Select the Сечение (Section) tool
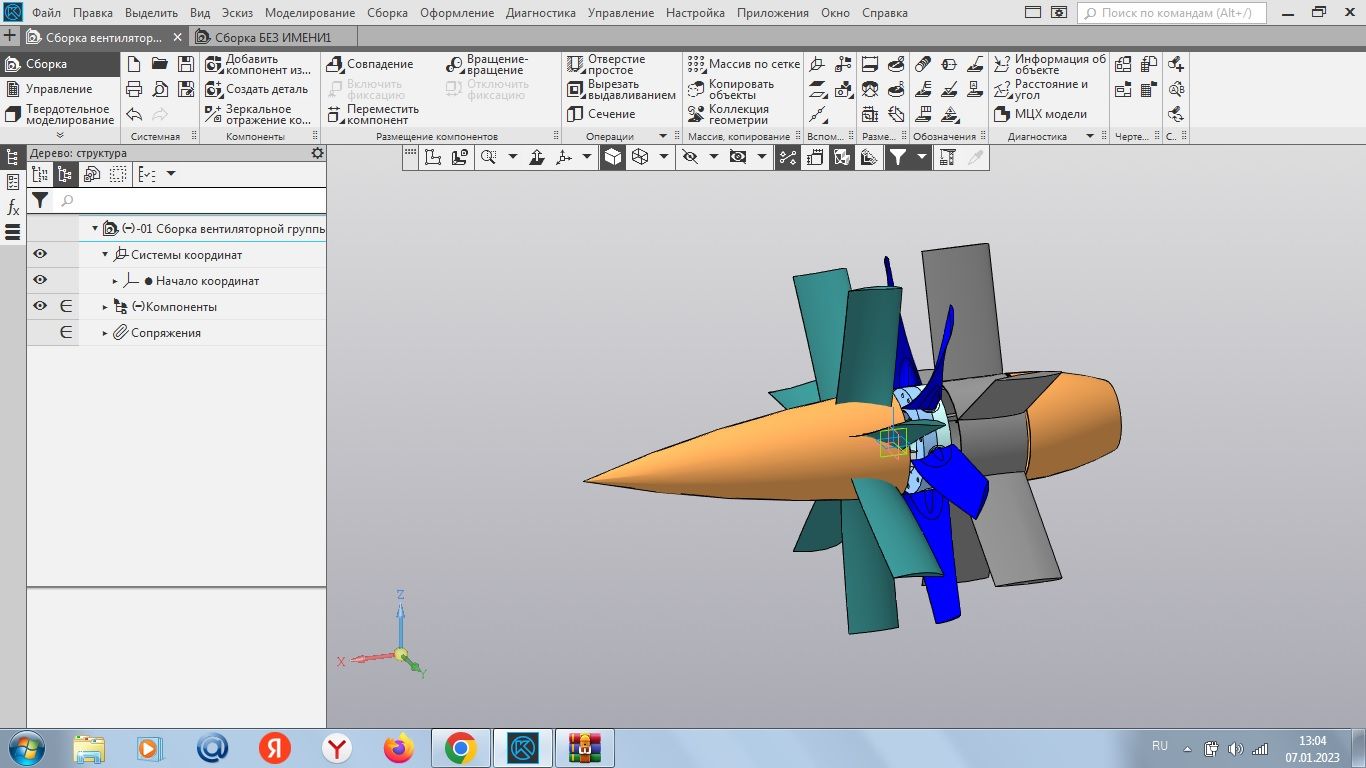The width and height of the screenshot is (1366, 768). (610, 114)
